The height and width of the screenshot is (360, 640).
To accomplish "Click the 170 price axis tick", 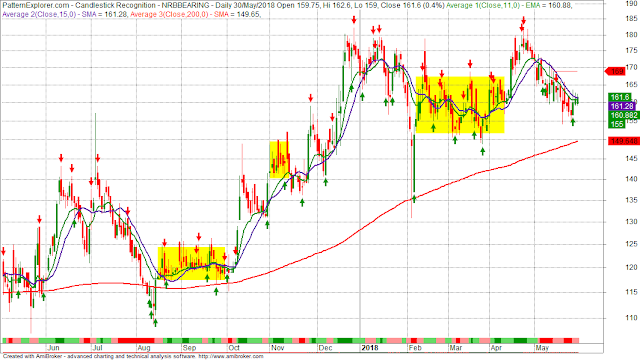I will 631,67.
